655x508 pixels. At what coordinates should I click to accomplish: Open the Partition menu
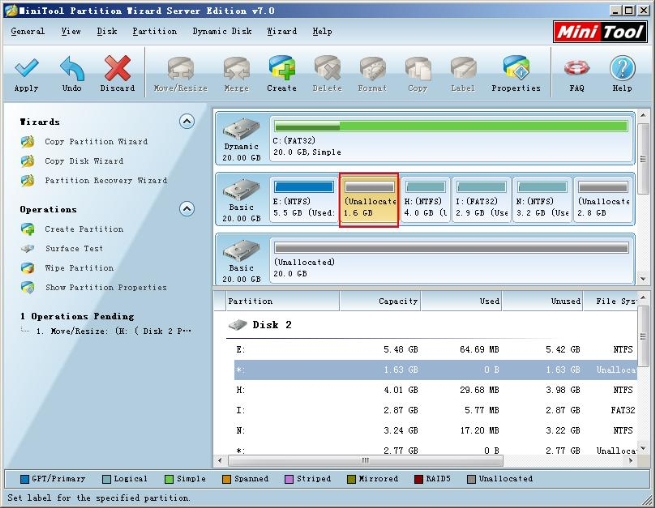tap(155, 31)
